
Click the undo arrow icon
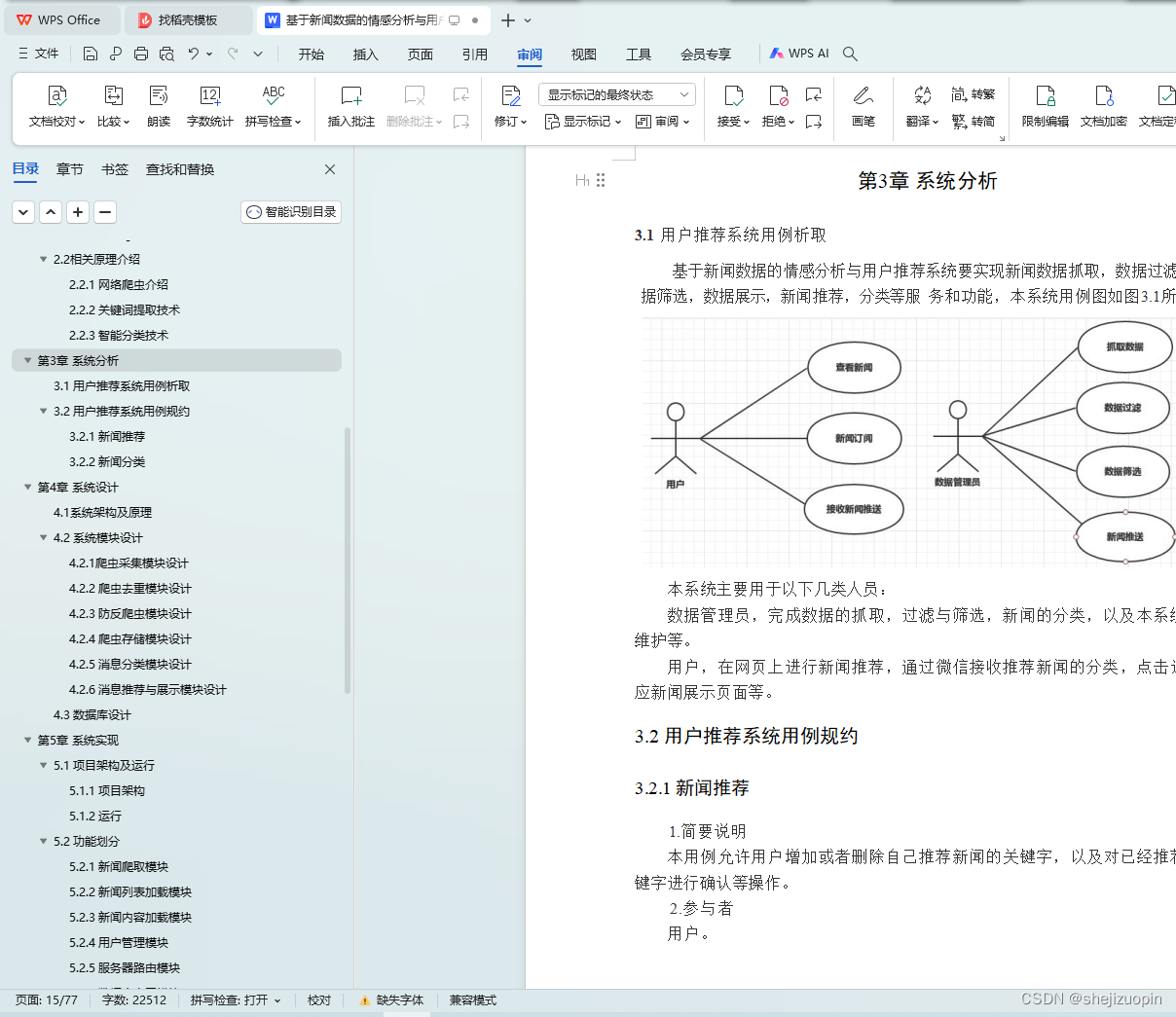[194, 54]
